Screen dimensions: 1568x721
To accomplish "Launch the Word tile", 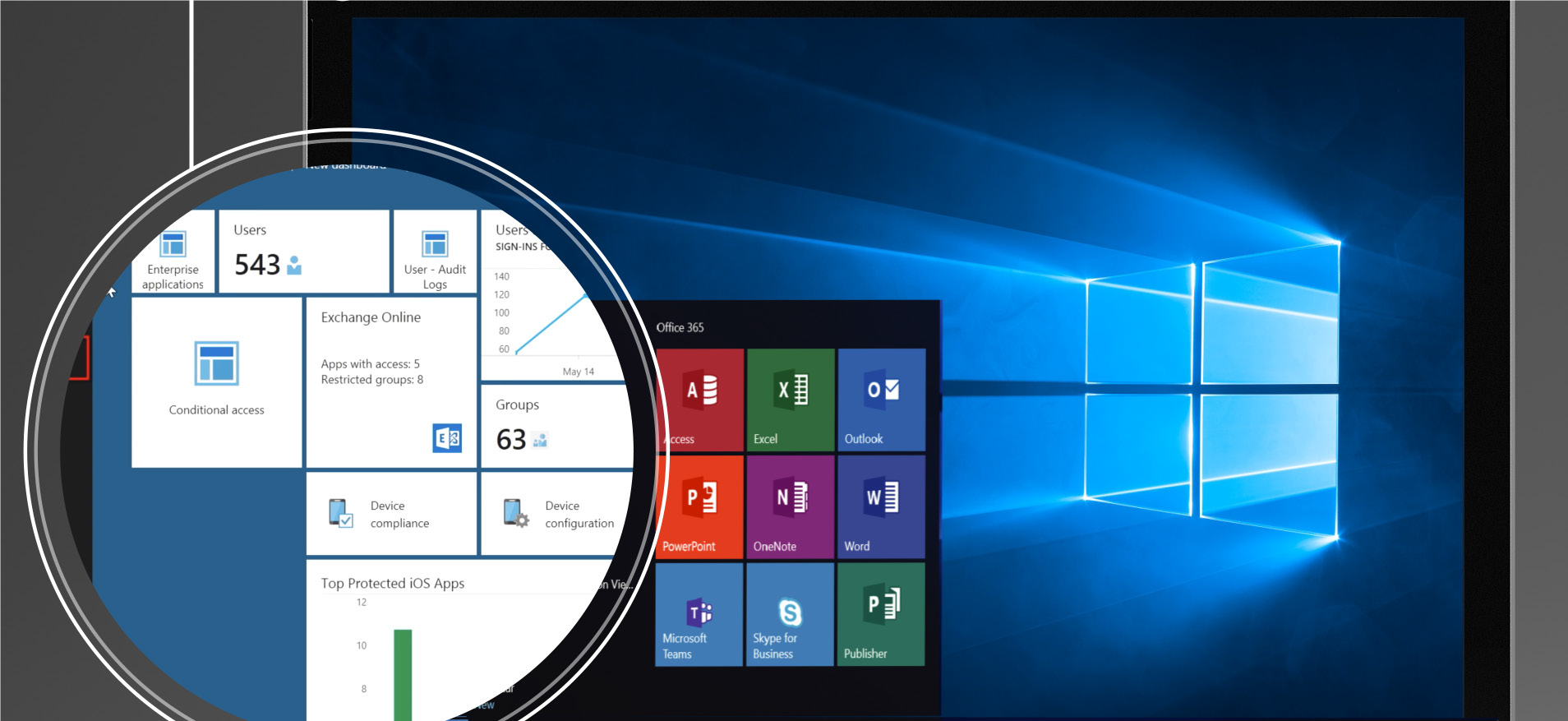I will pyautogui.click(x=882, y=507).
